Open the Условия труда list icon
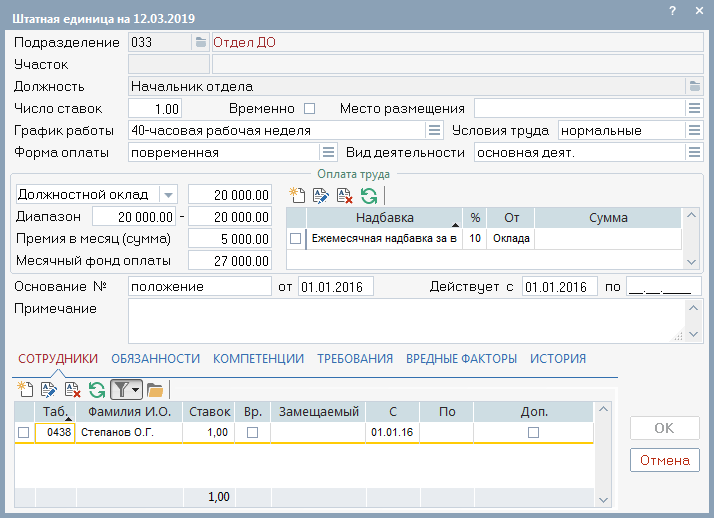The image size is (714, 518). (694, 131)
